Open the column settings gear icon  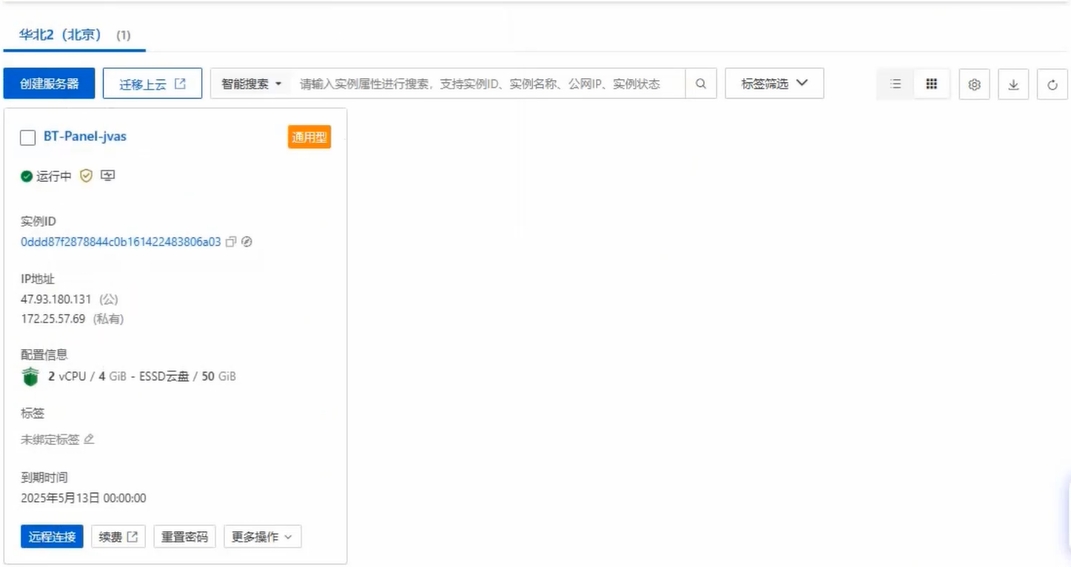pyautogui.click(x=974, y=84)
